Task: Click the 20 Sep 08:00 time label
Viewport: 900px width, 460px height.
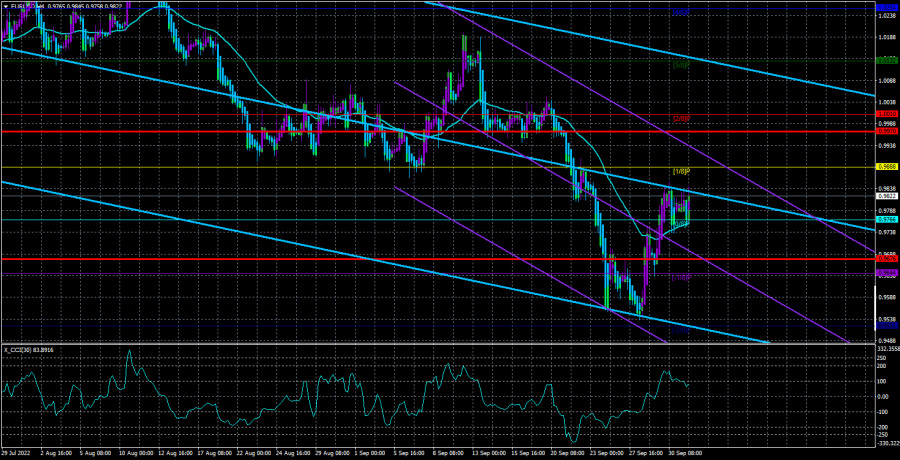Action: [569, 454]
